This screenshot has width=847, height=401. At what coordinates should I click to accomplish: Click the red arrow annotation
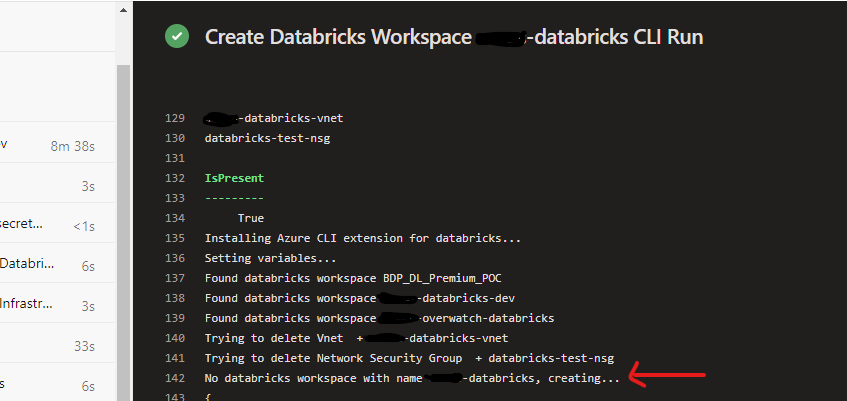(x=668, y=377)
